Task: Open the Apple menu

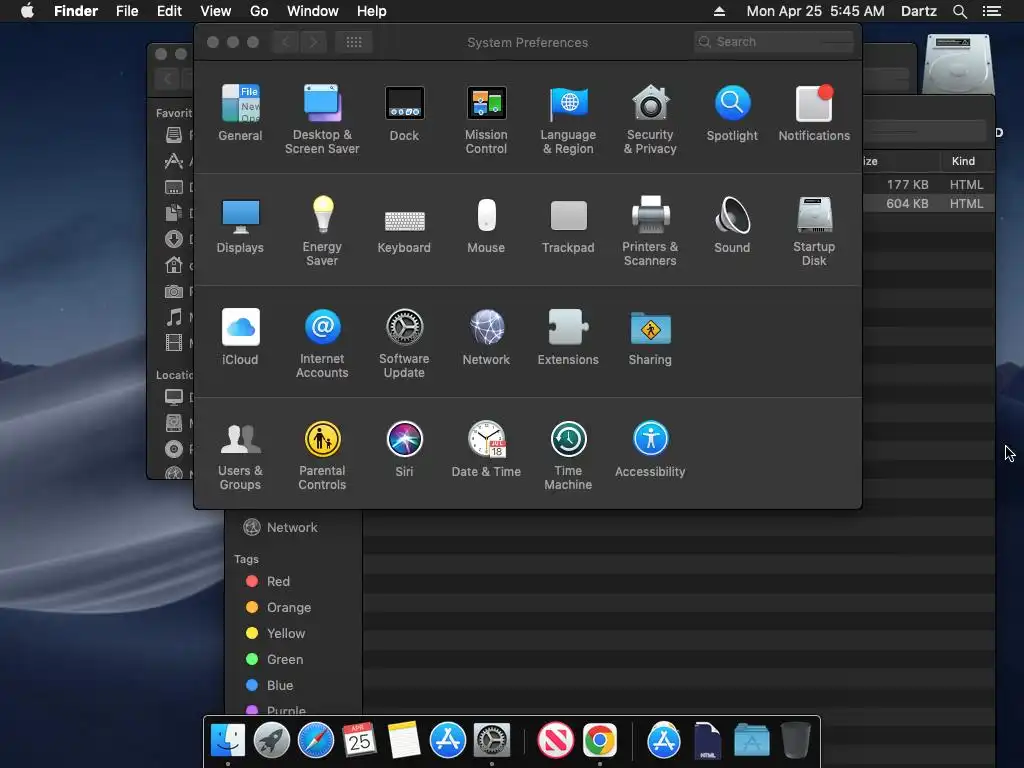Action: pos(27,11)
